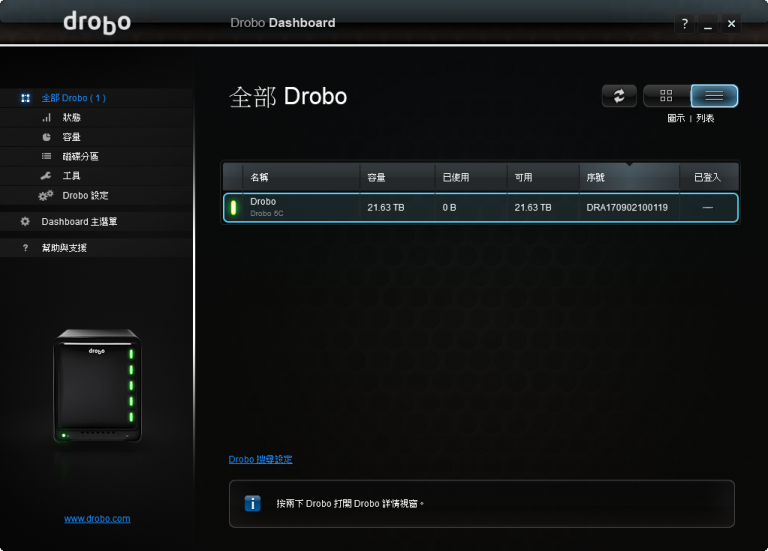Click the refresh arrows button
The height and width of the screenshot is (551, 768).
619,96
